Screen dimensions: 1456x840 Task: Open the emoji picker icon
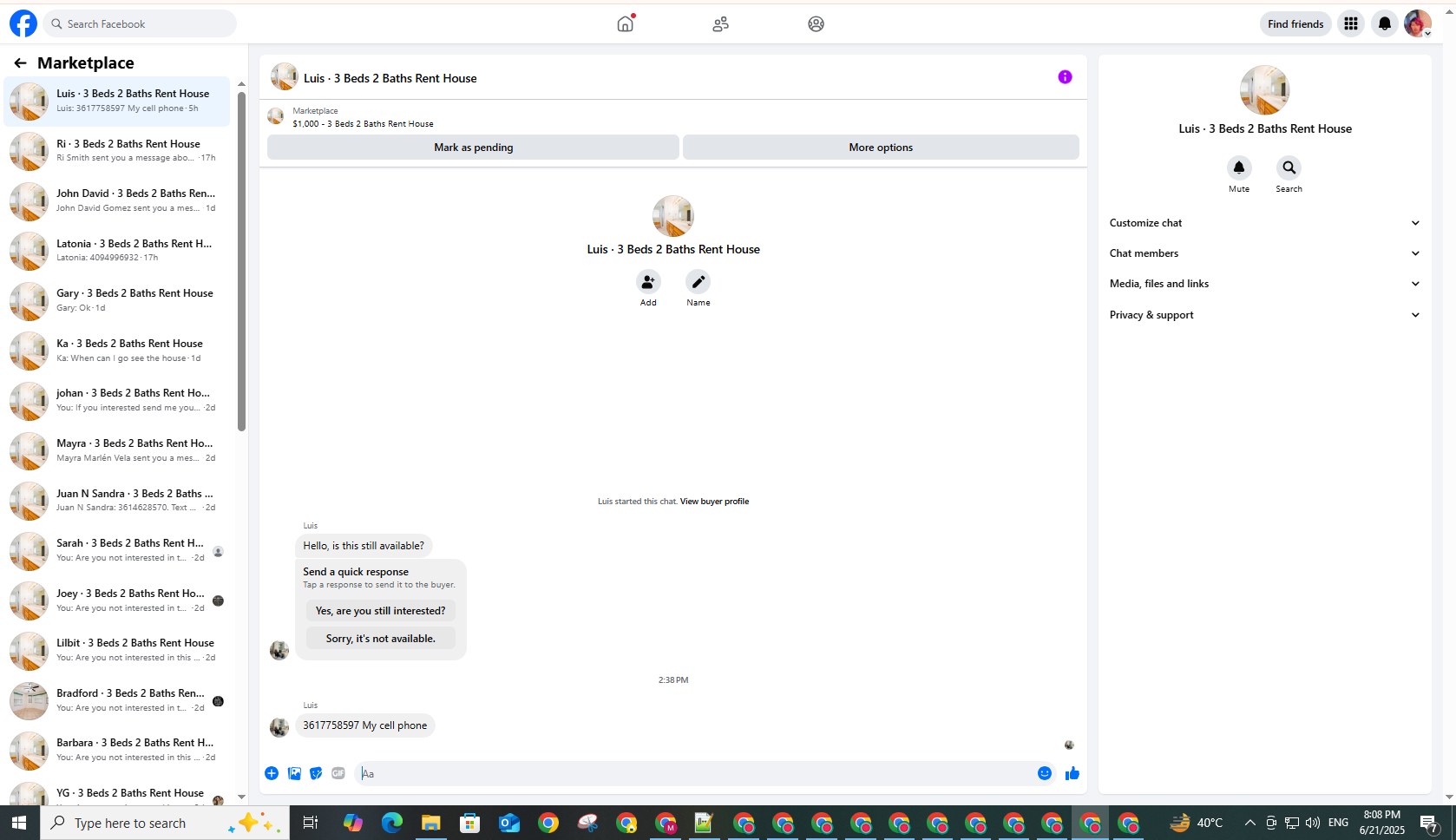1045,773
